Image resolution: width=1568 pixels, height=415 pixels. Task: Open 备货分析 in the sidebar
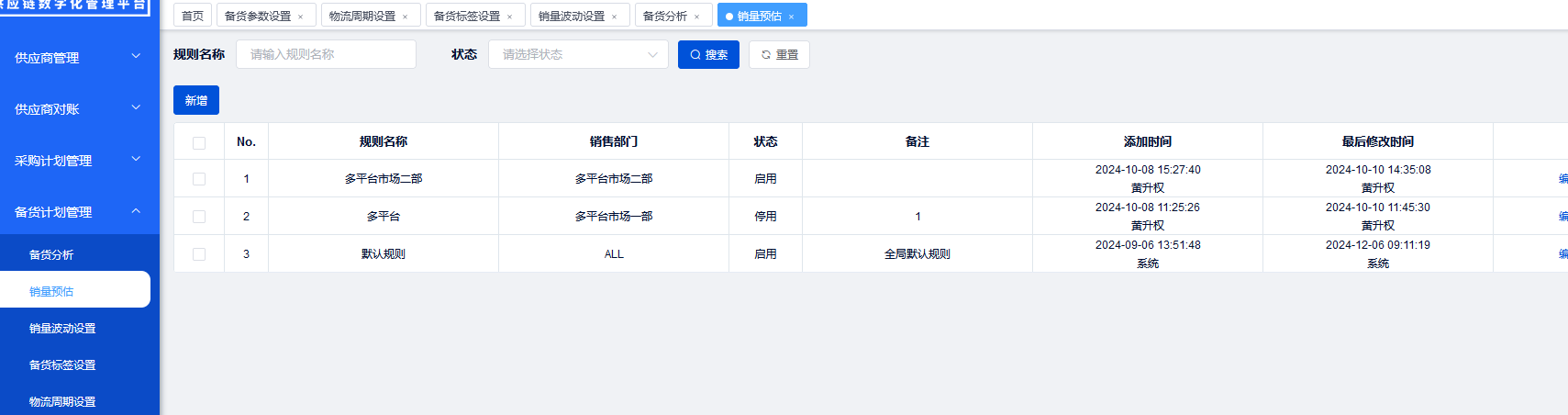[75, 254]
